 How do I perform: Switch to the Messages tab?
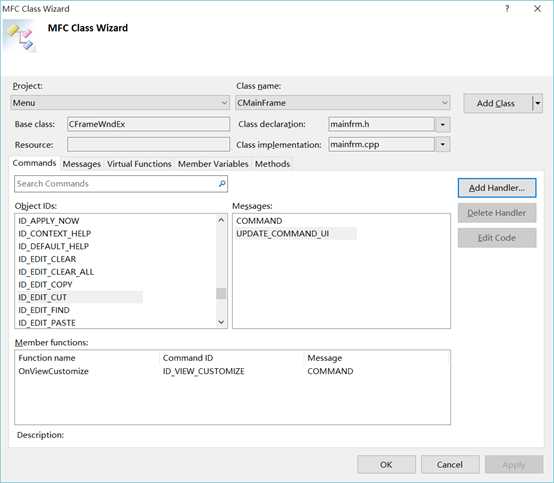click(x=82, y=164)
